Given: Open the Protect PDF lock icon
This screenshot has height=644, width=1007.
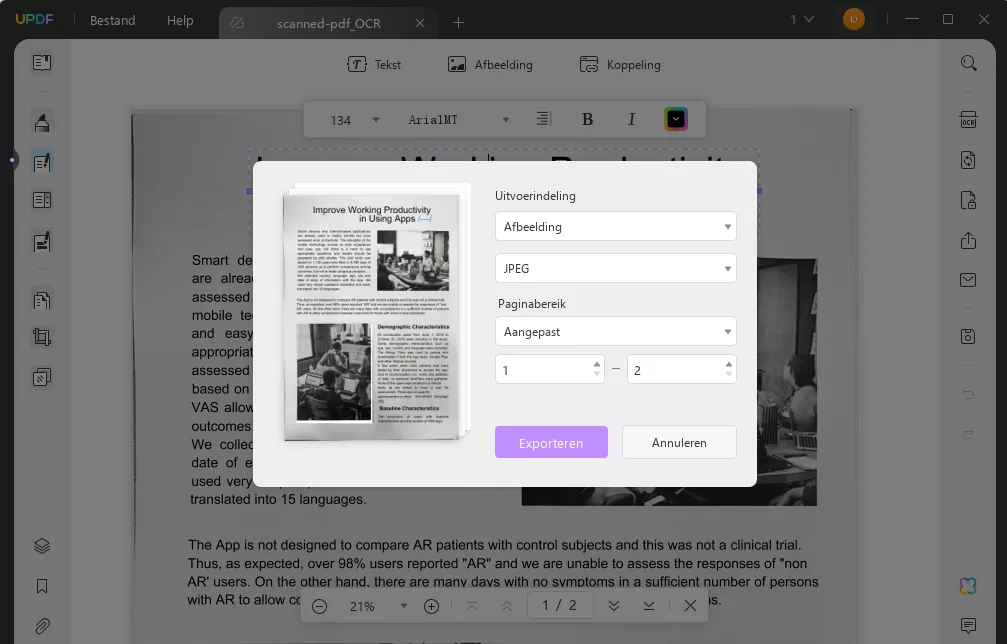Looking at the screenshot, I should pos(968,200).
